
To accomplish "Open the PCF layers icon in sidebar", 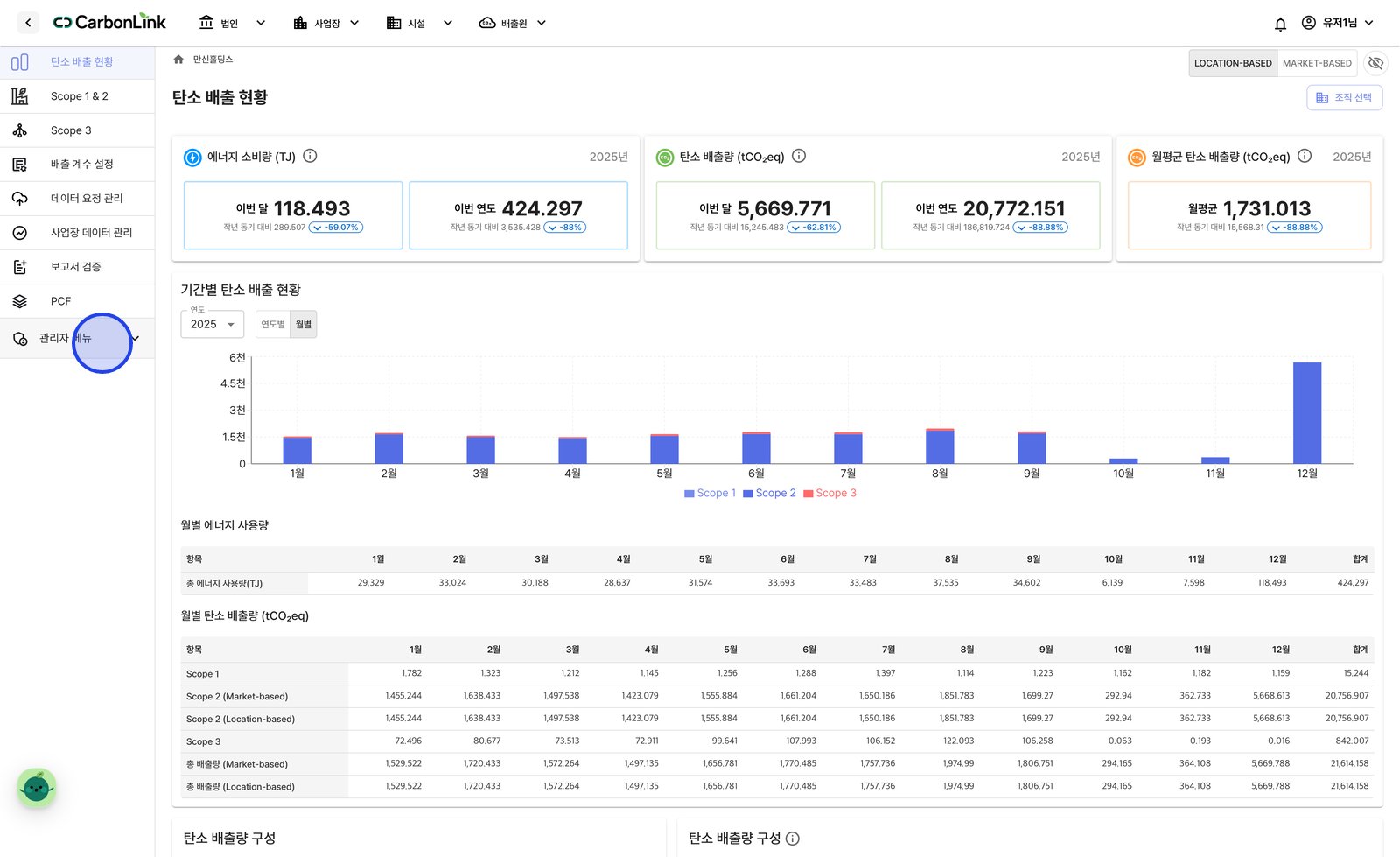I will pos(19,301).
